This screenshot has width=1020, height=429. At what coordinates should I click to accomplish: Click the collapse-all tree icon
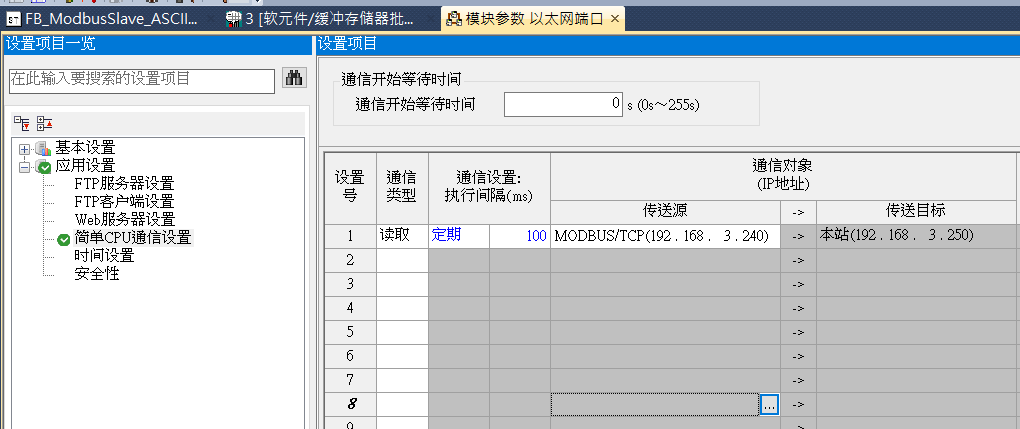tap(44, 123)
